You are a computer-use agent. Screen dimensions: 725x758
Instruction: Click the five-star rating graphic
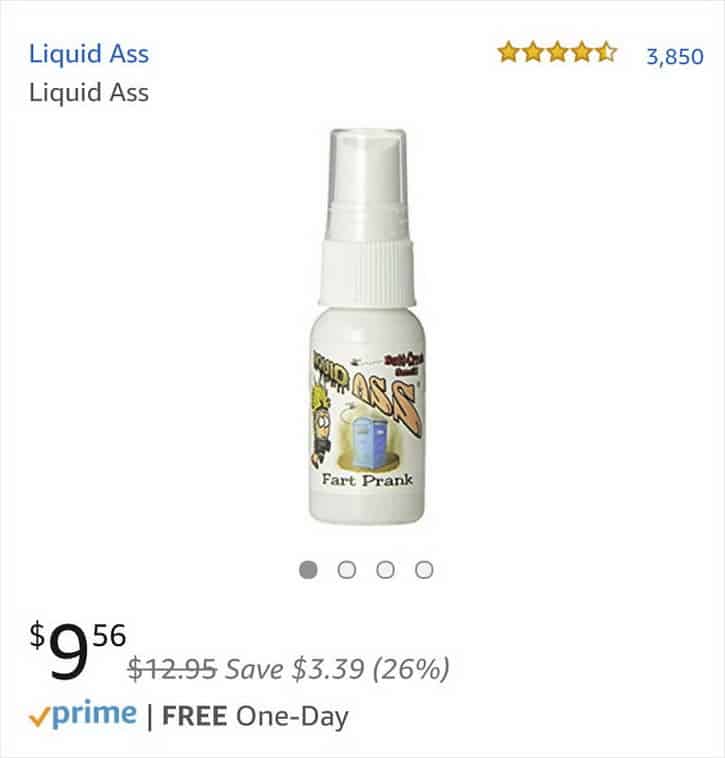click(557, 52)
